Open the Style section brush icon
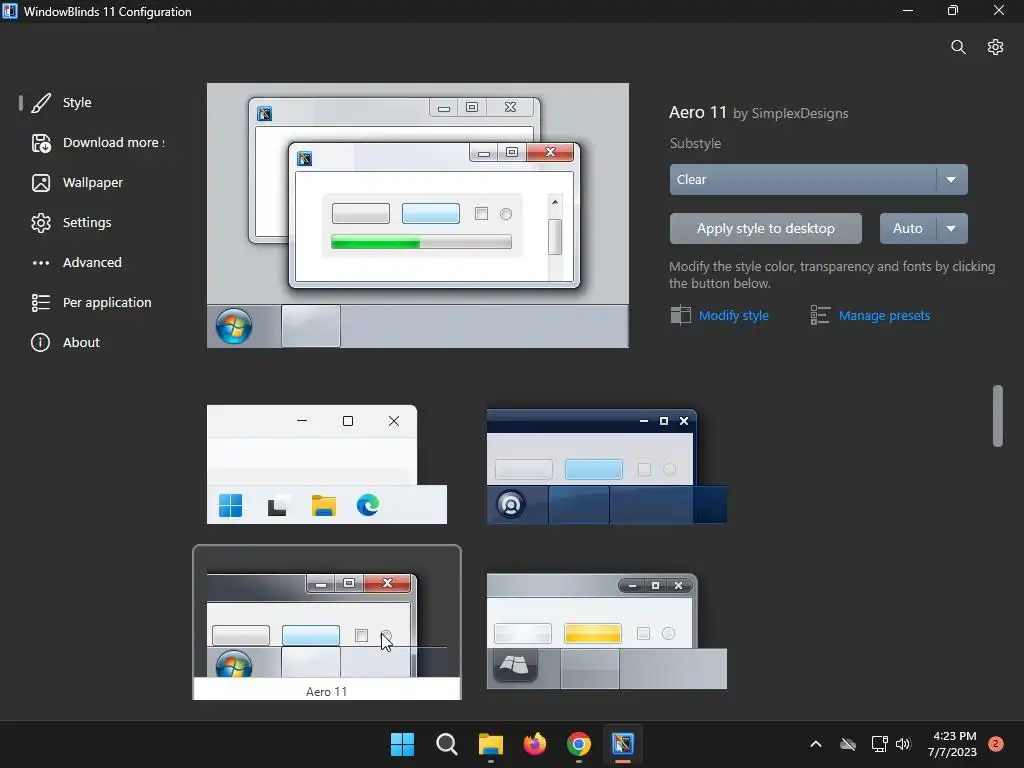 [x=40, y=103]
